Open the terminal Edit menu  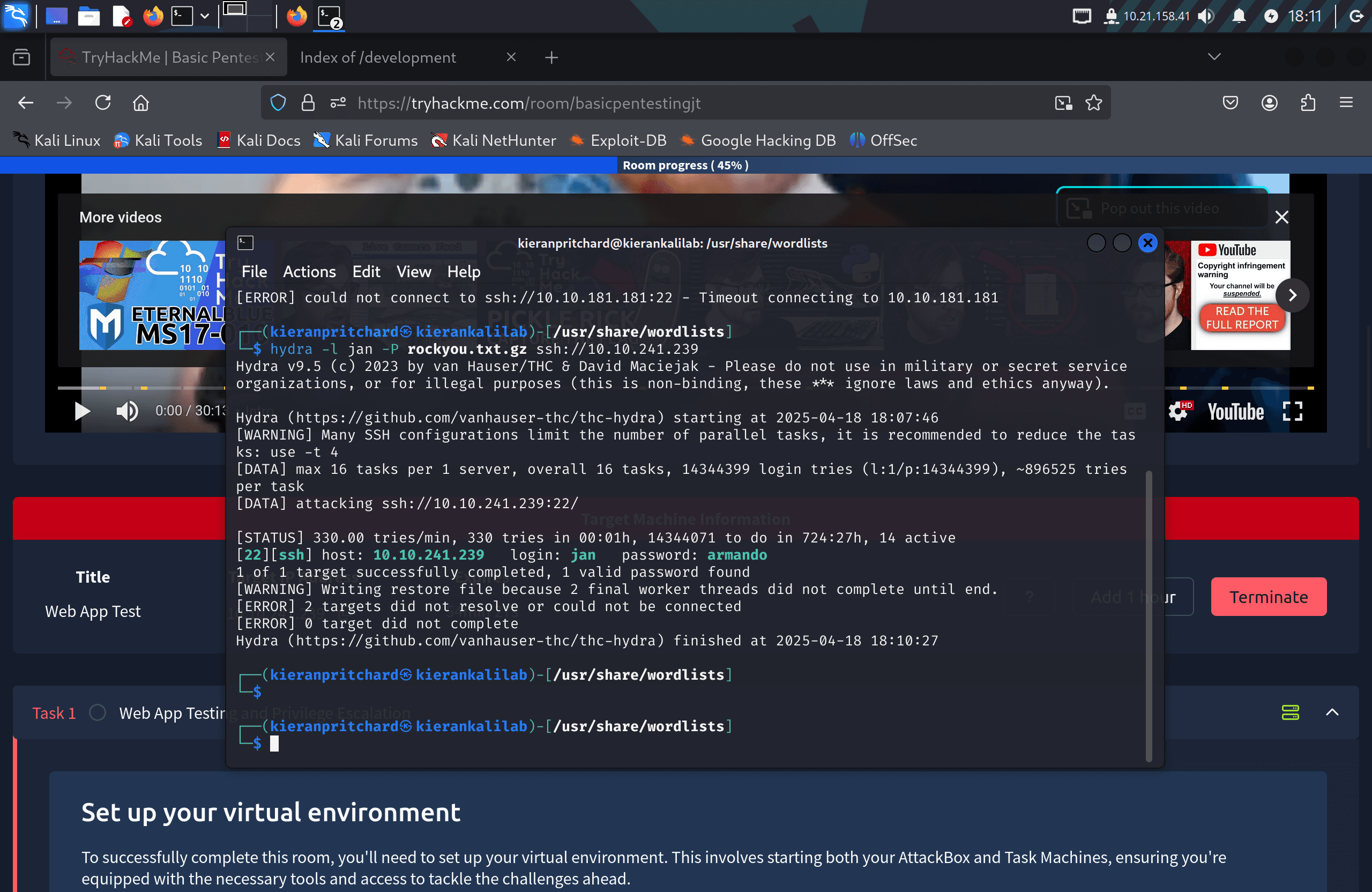pyautogui.click(x=366, y=272)
